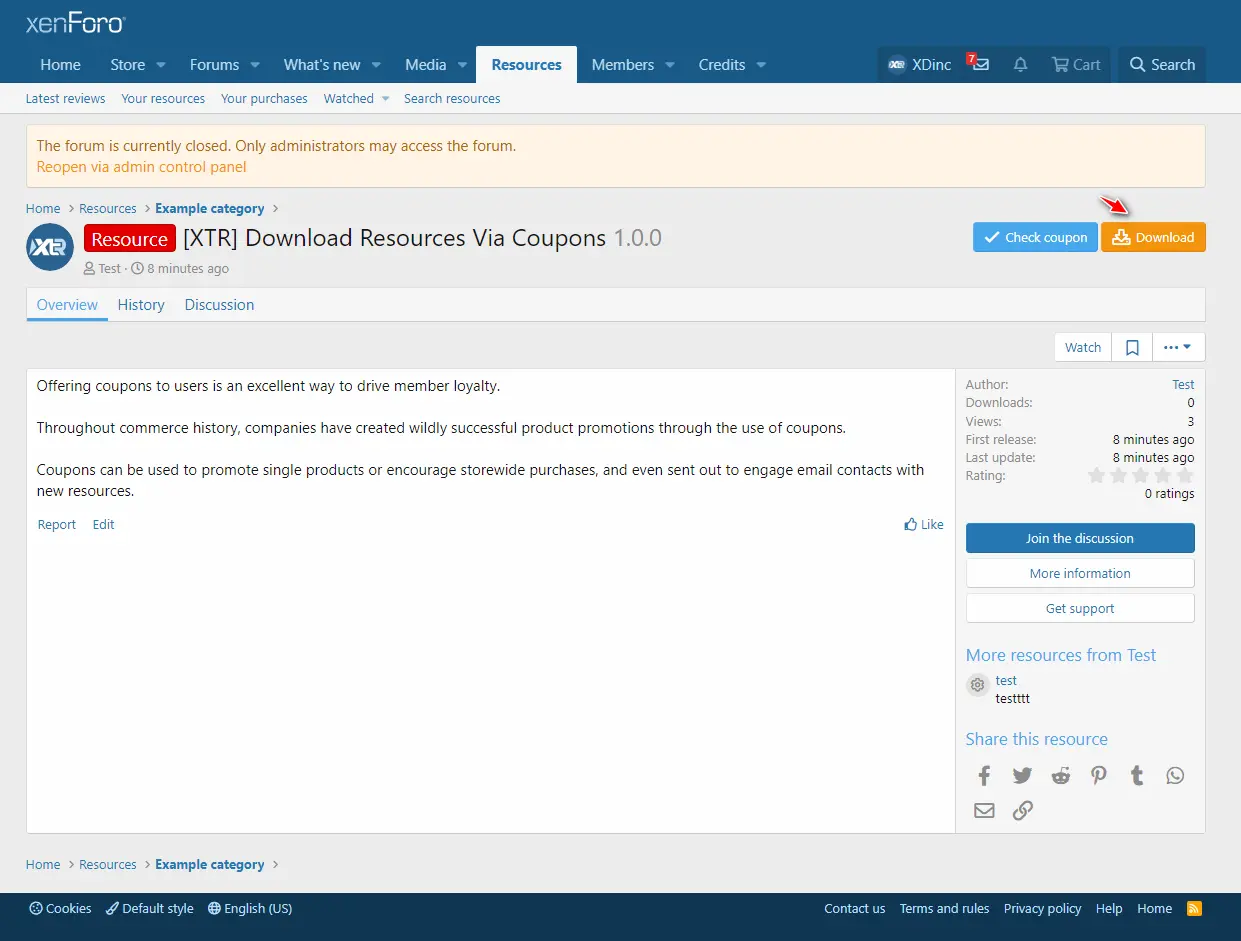The width and height of the screenshot is (1241, 941).
Task: Open Cookies settings in footer
Action: pos(61,908)
